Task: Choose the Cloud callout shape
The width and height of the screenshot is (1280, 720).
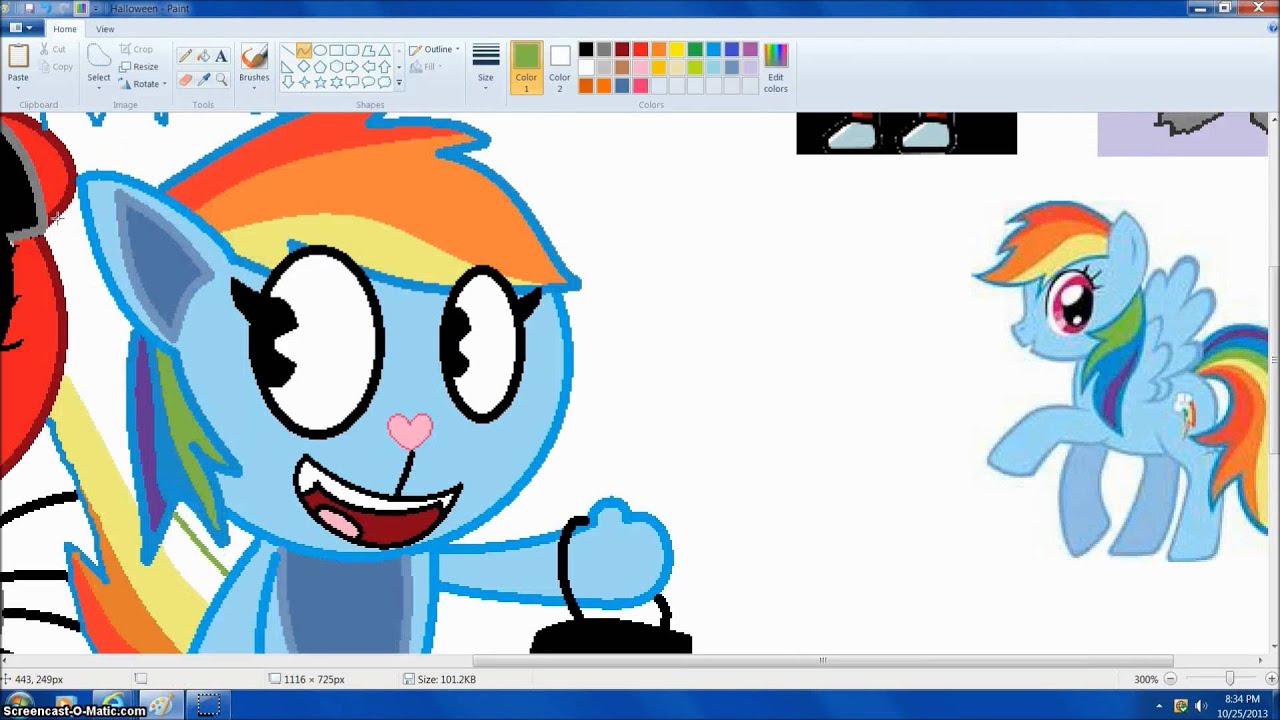Action: pos(384,82)
